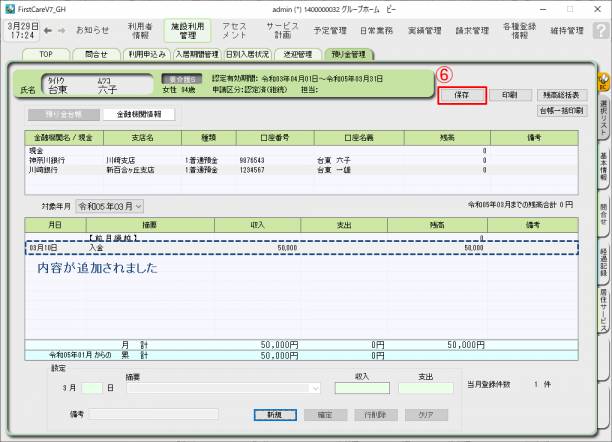This screenshot has width=612, height=442.
Task: Click the 収入 income amount field
Action: click(361, 388)
